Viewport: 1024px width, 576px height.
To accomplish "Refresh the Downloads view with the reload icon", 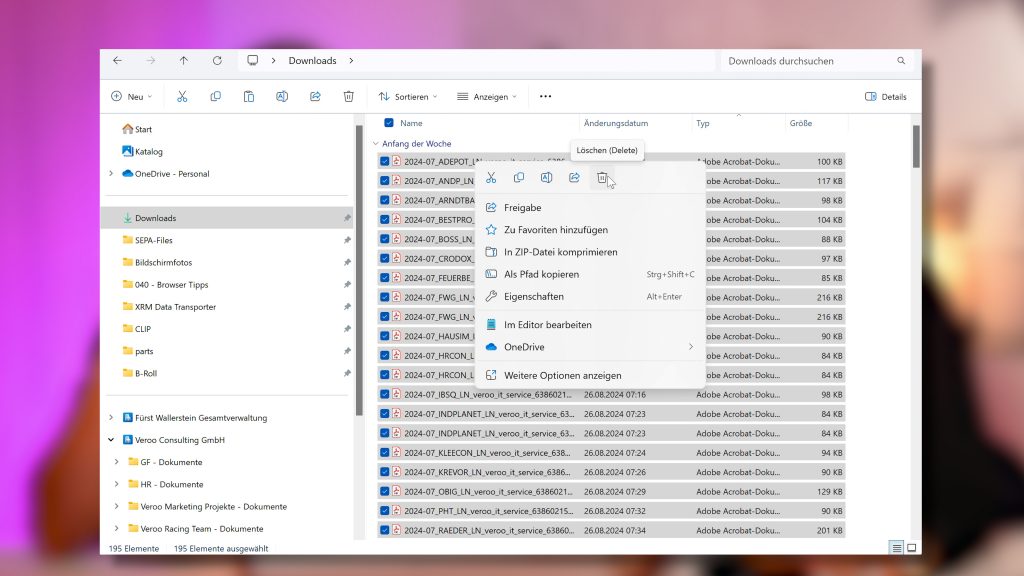I will pyautogui.click(x=217, y=60).
